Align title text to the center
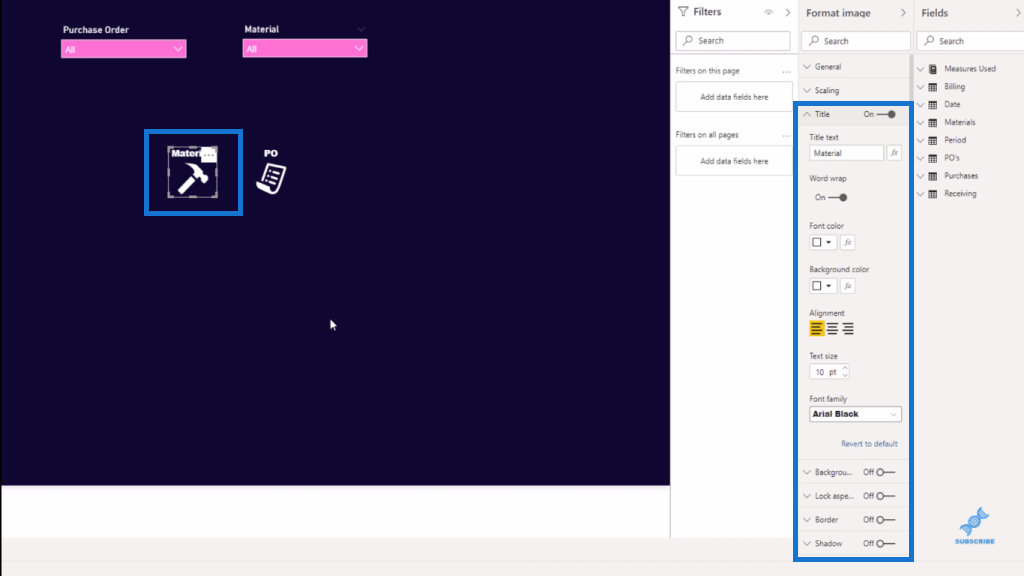 point(832,328)
